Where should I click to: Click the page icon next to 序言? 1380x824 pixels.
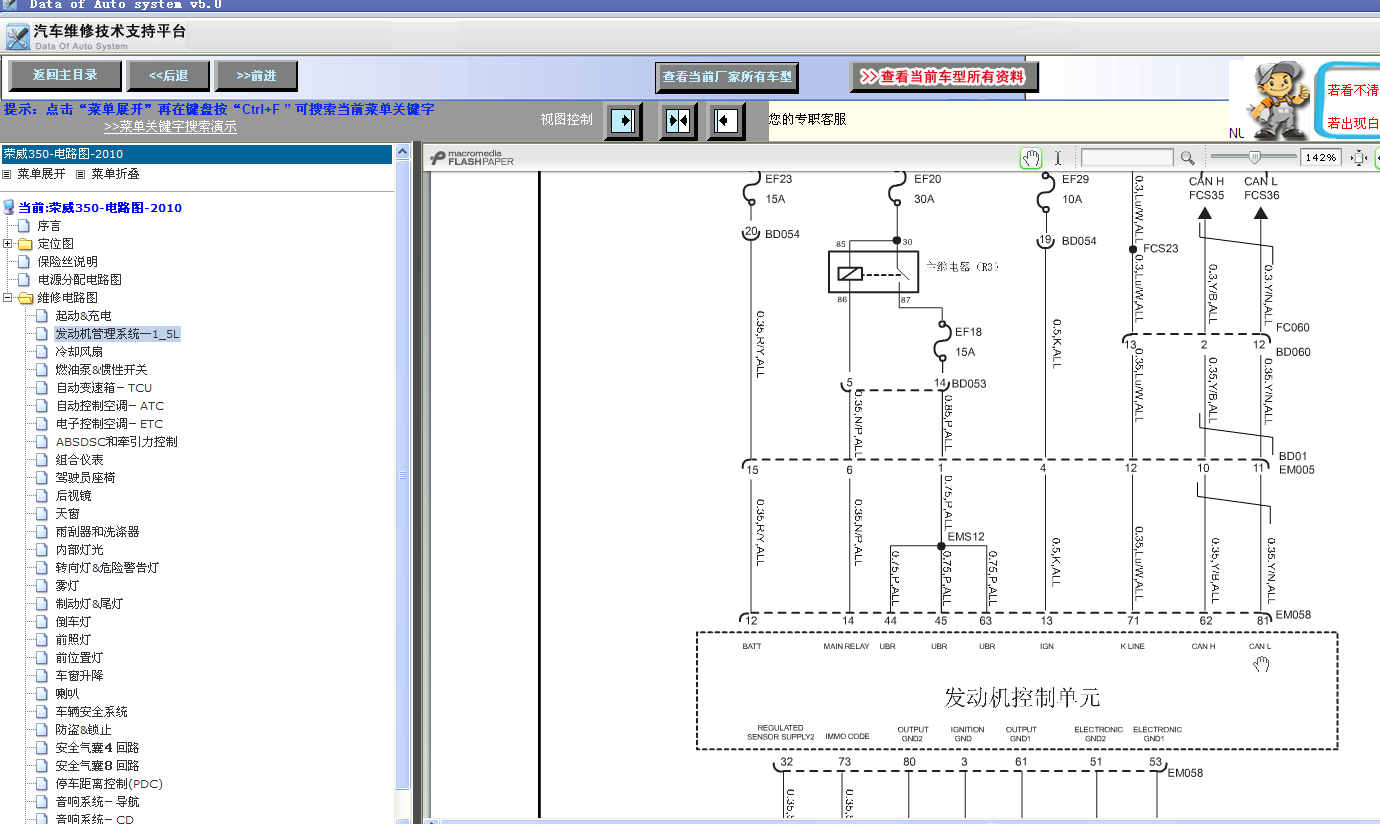[24, 226]
